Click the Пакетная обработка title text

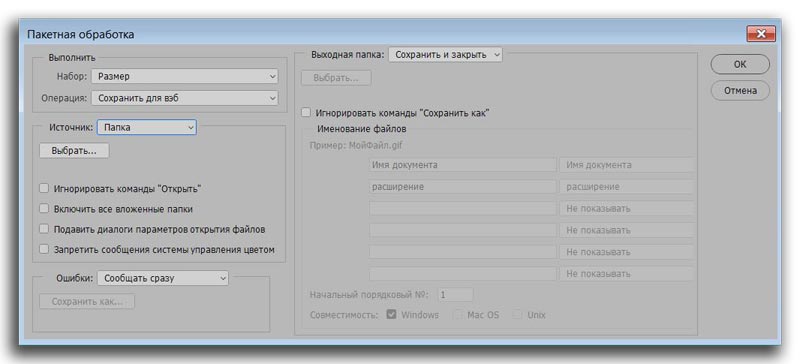(81, 35)
